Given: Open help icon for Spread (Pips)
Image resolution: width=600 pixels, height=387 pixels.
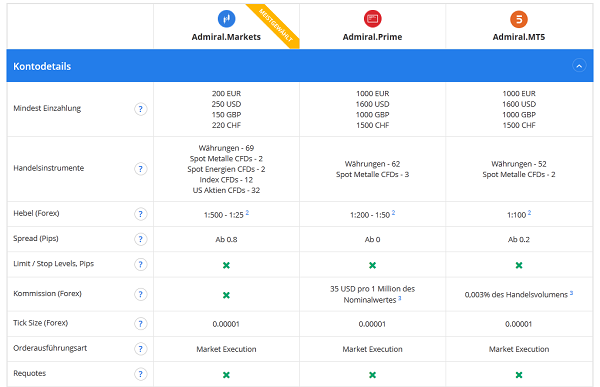Looking at the screenshot, I should [x=140, y=239].
